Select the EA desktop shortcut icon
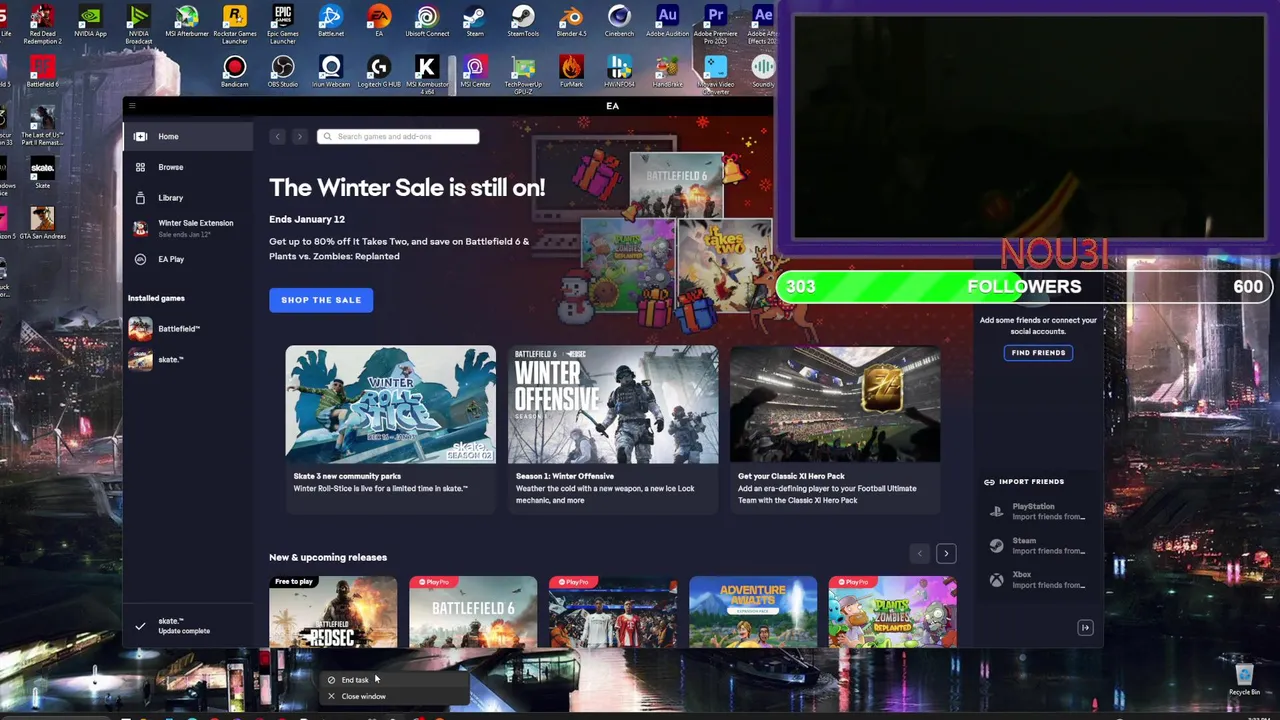The height and width of the screenshot is (720, 1280). (379, 22)
